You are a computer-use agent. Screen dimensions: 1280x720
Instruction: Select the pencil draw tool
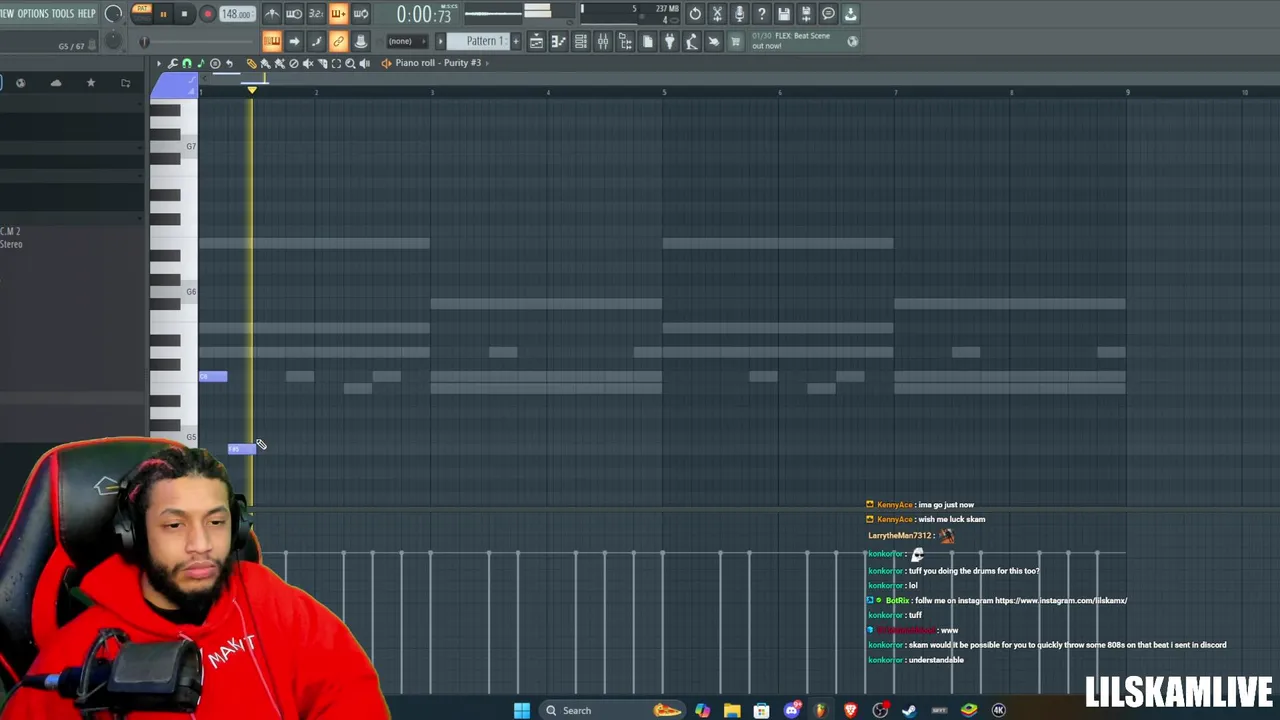coord(252,63)
